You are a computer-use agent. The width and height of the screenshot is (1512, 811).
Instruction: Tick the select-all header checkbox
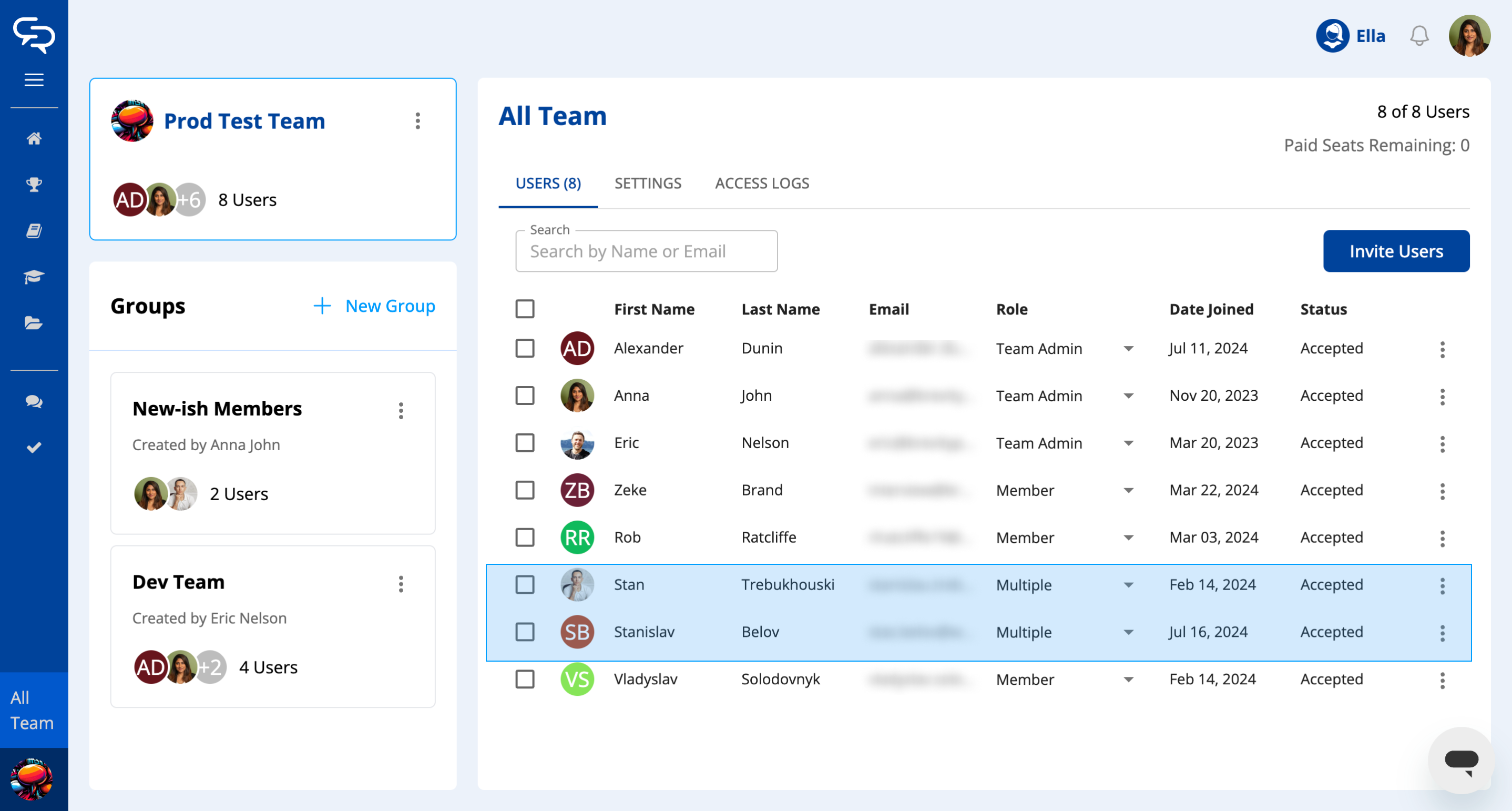point(525,309)
